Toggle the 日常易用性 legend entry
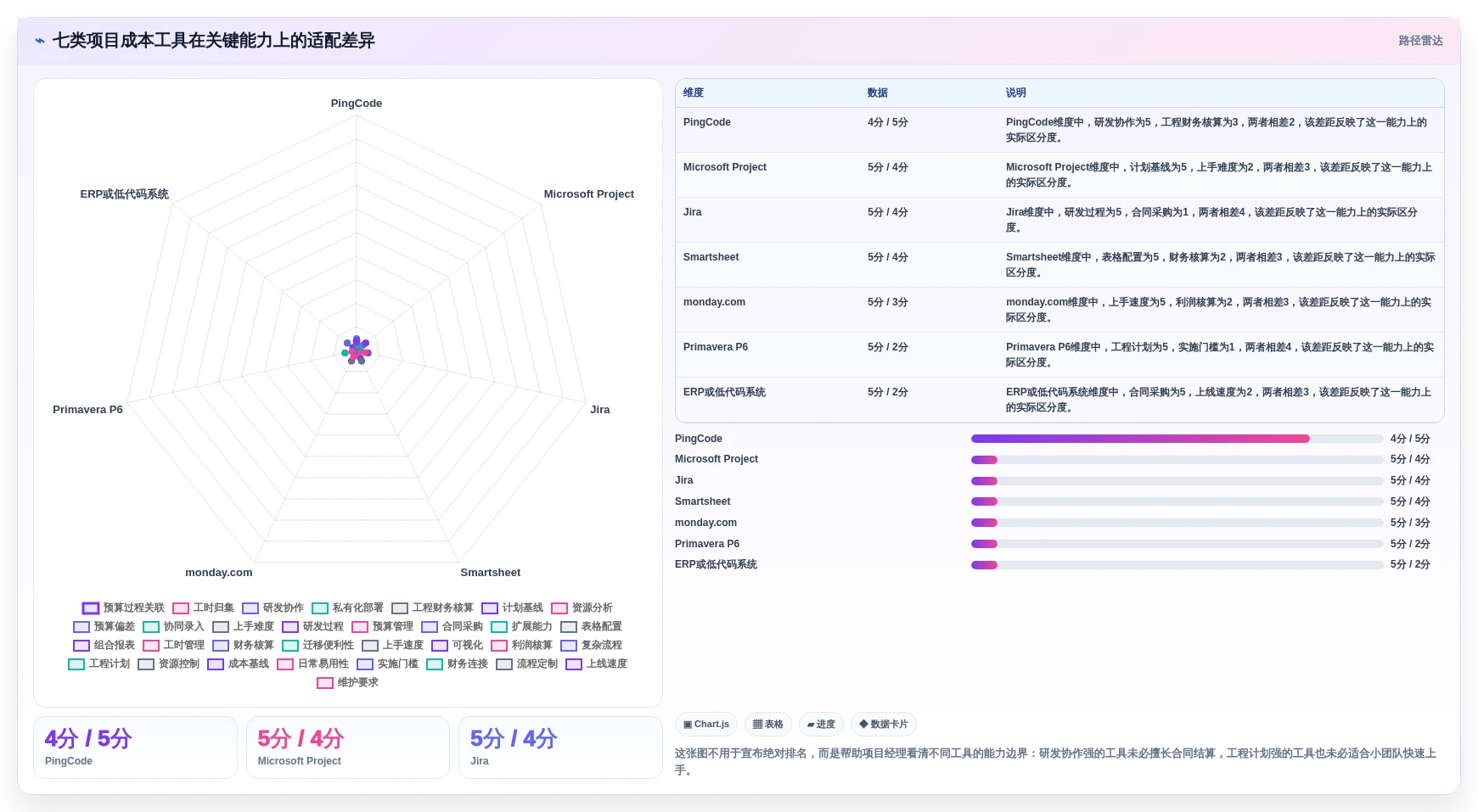1478x812 pixels. (312, 664)
